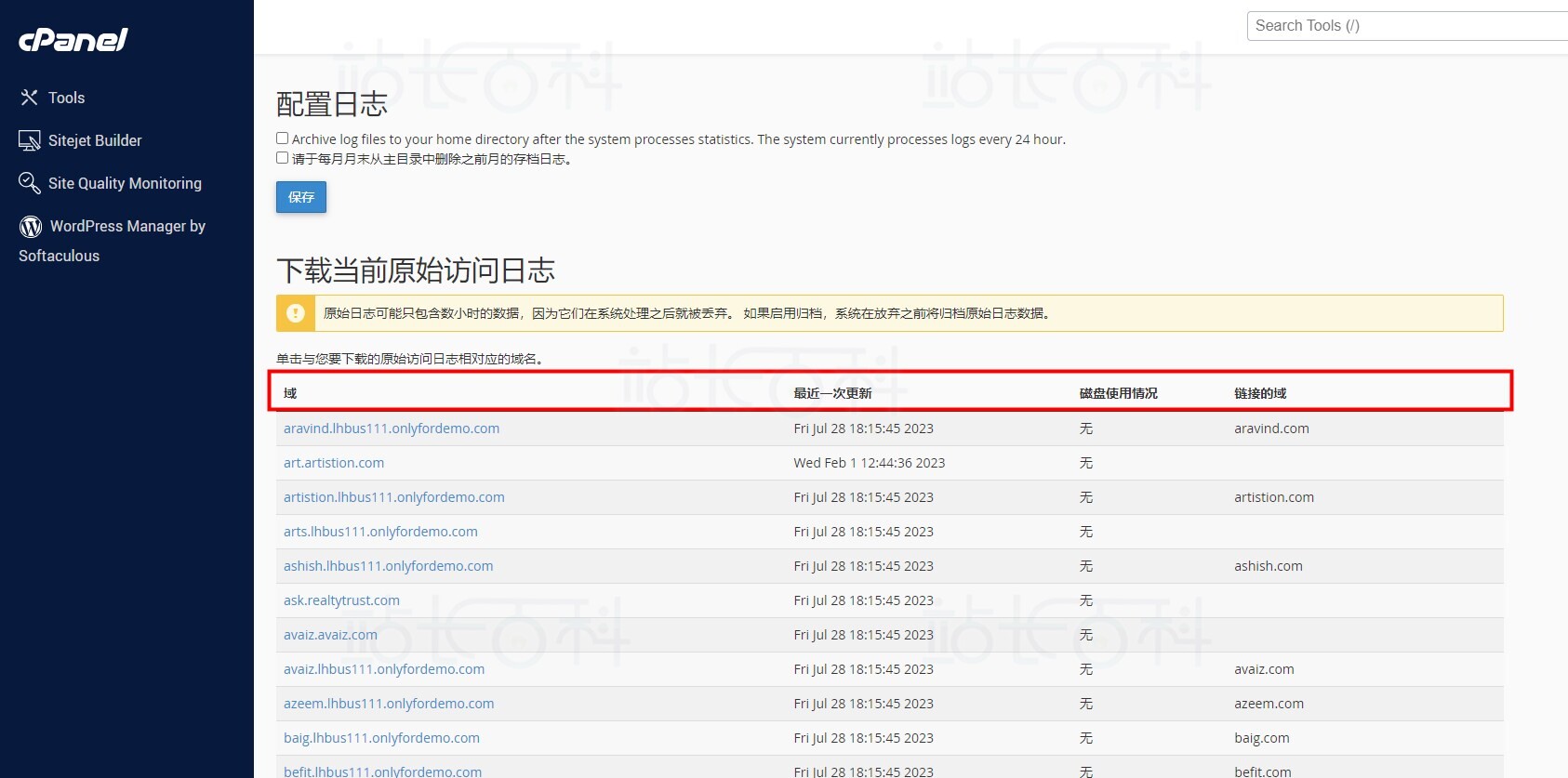Viewport: 1568px width, 778px height.
Task: Click the cPanel logo
Action: point(73,40)
